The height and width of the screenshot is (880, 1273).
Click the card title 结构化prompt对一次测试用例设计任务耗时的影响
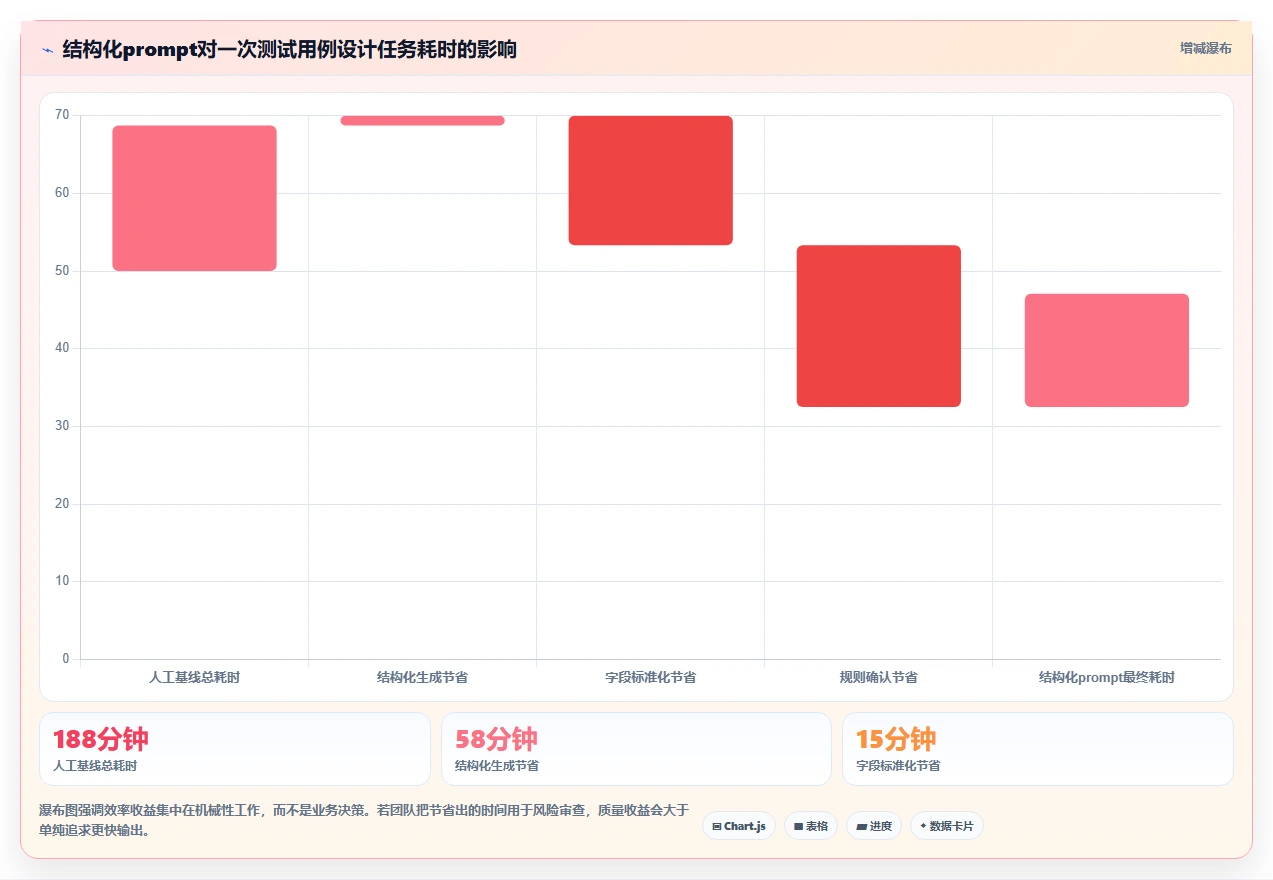pyautogui.click(x=290, y=49)
